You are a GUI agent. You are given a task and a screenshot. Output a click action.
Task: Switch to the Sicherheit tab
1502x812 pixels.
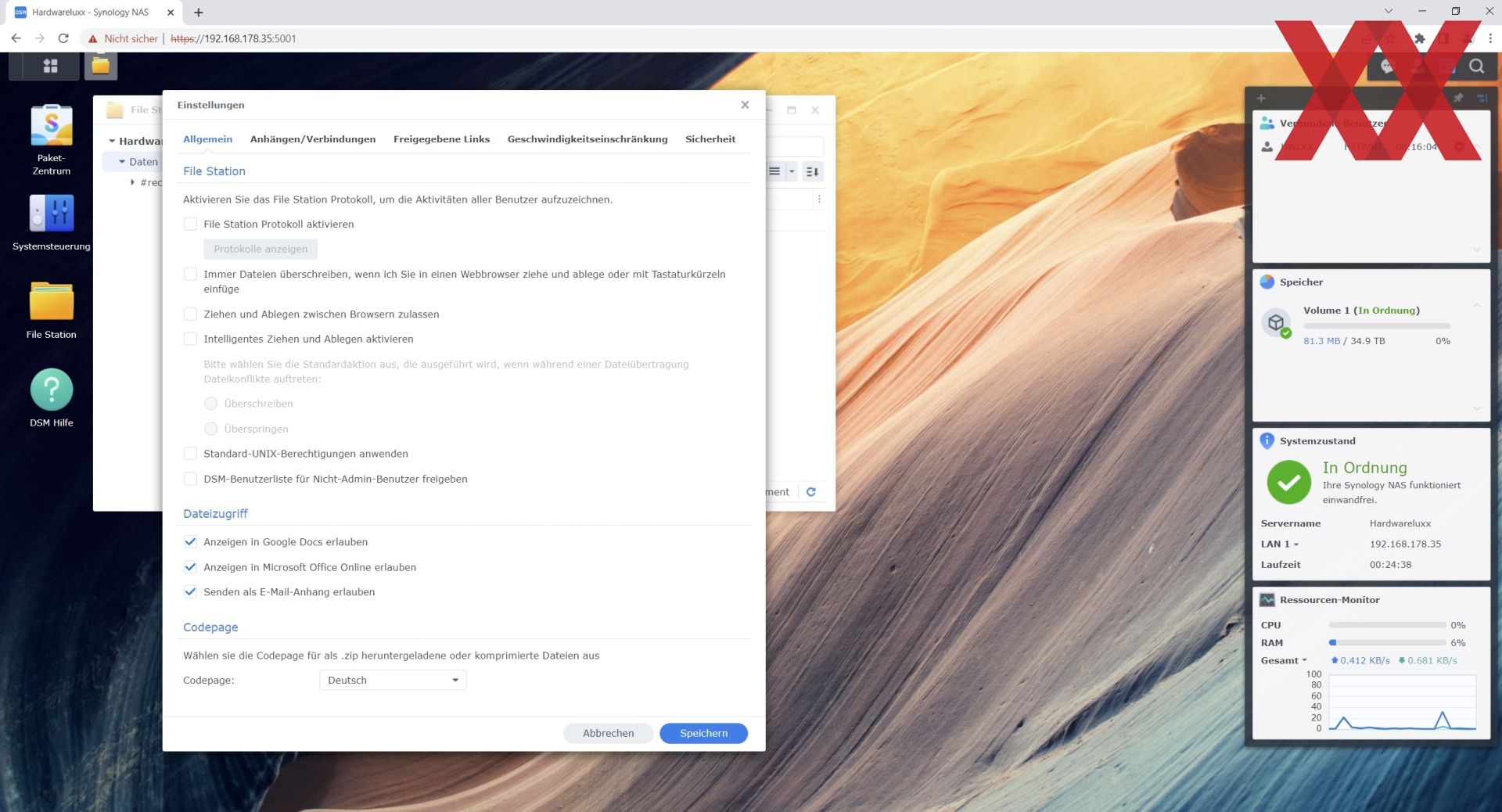coord(710,139)
